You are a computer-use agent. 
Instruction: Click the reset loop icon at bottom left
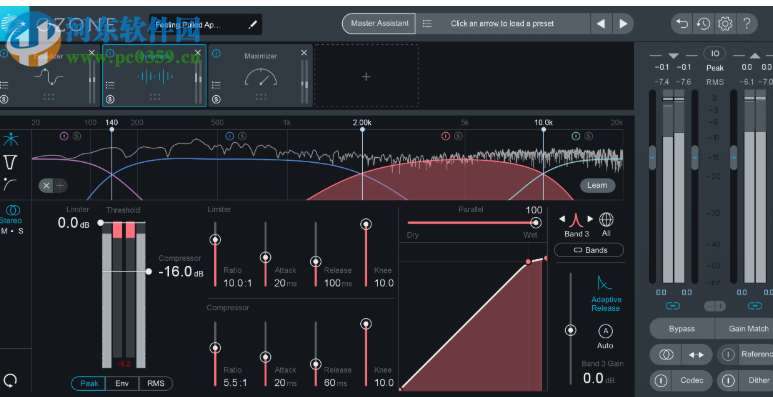tap(10, 380)
